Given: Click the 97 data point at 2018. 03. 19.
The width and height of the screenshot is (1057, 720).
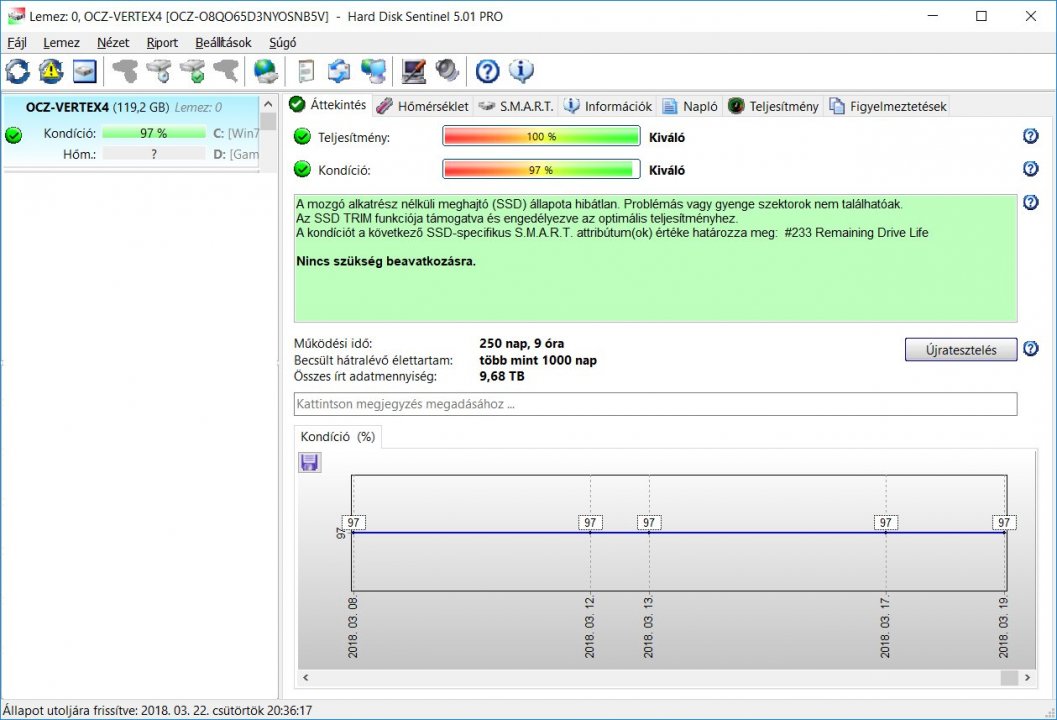Looking at the screenshot, I should tap(1004, 522).
